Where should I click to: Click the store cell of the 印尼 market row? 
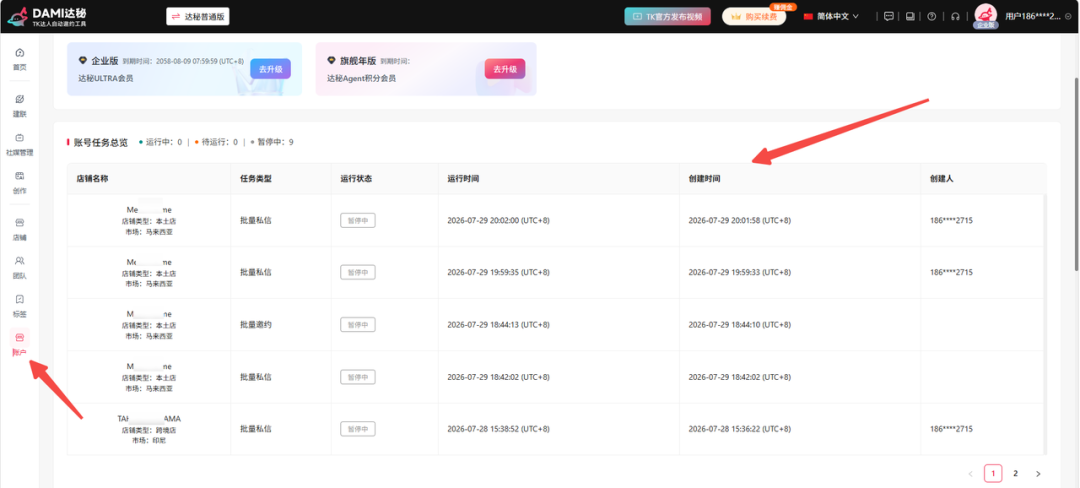[x=149, y=429]
